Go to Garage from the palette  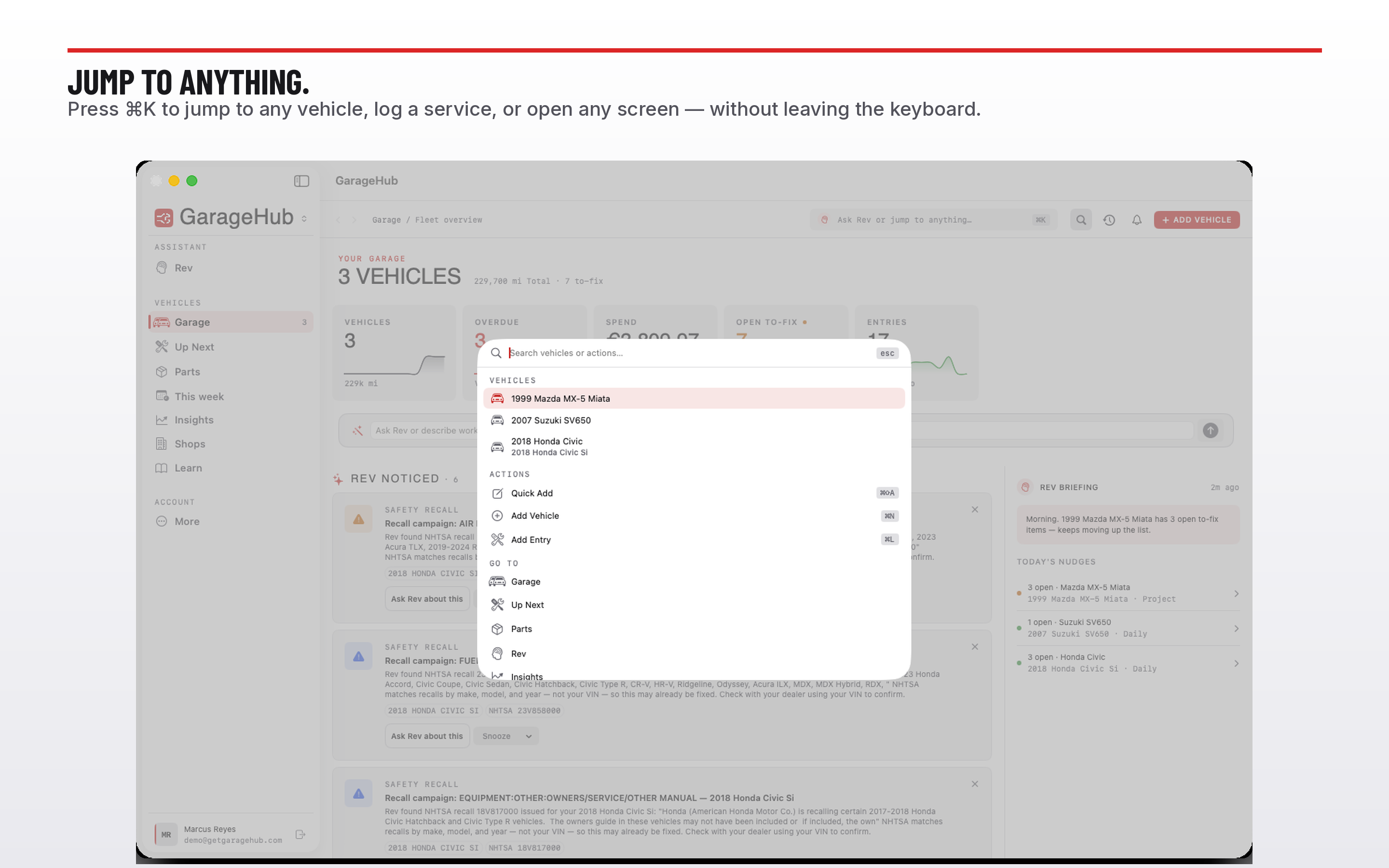point(694,582)
